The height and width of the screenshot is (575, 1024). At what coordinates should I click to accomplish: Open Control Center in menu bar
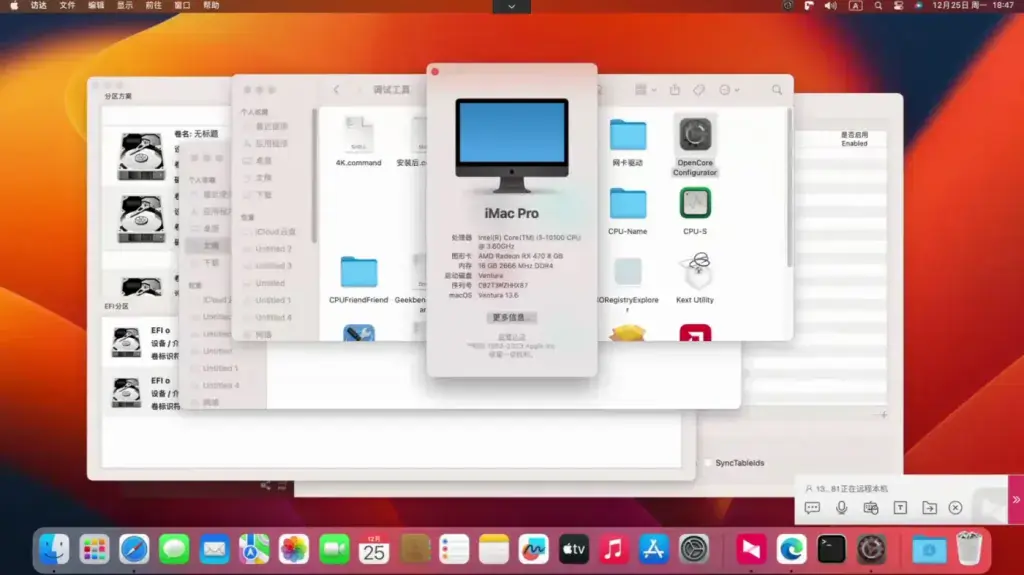click(899, 5)
